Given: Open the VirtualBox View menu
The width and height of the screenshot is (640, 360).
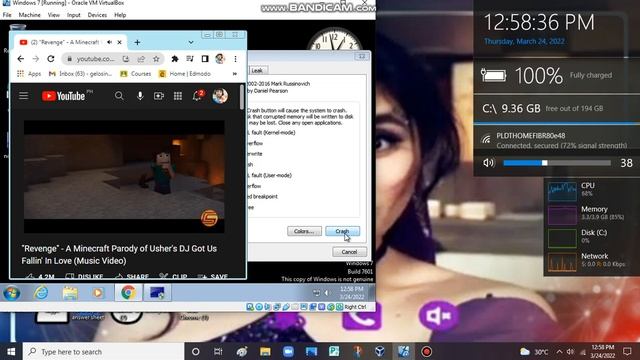Looking at the screenshot, I should tap(53, 15).
